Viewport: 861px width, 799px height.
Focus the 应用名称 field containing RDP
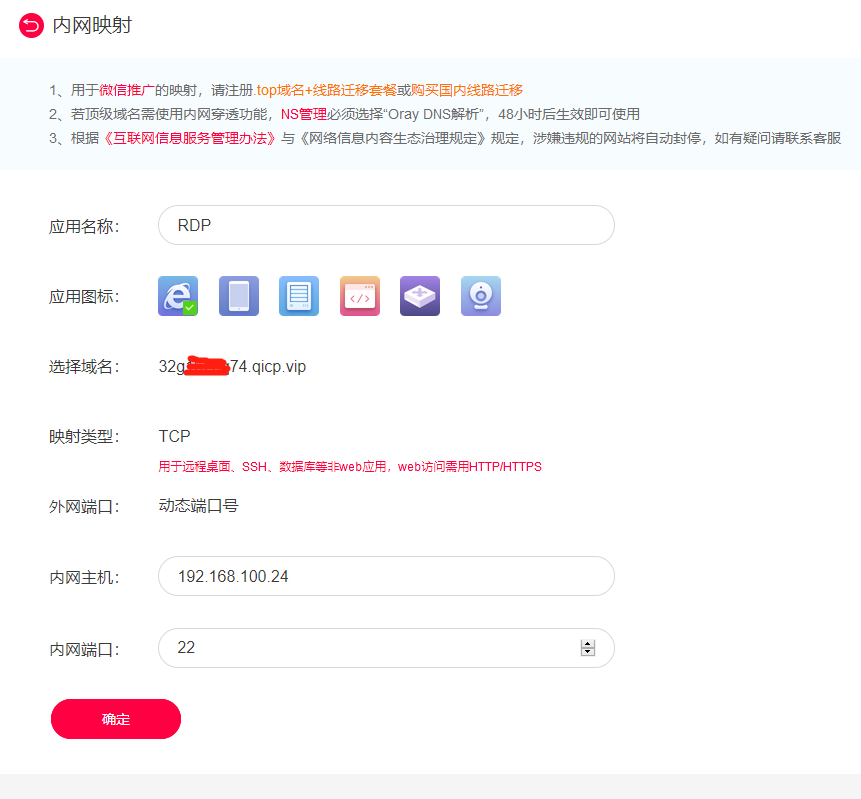(x=386, y=225)
